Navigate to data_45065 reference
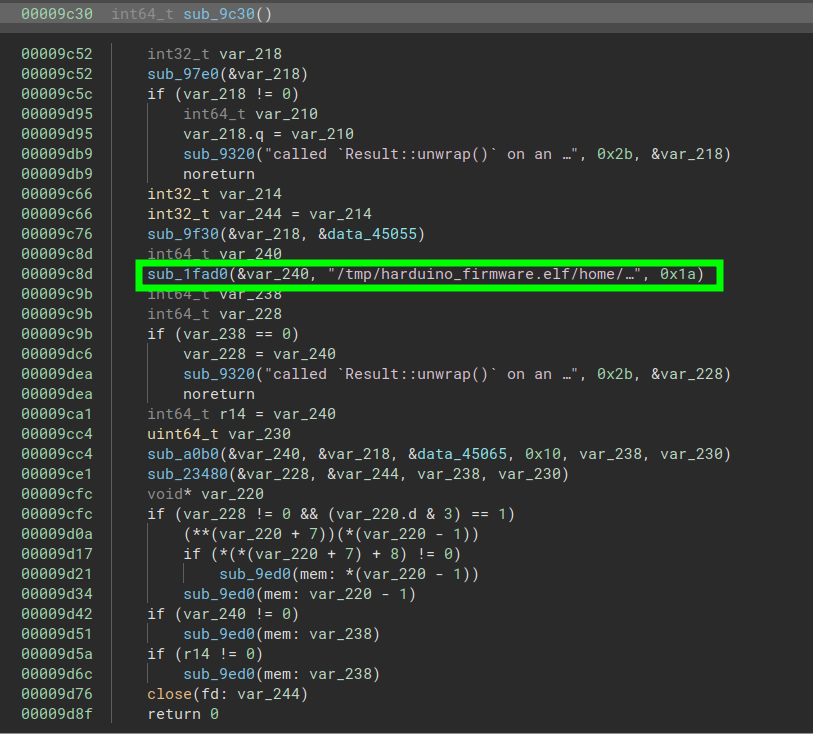This screenshot has width=813, height=734. (x=462, y=454)
